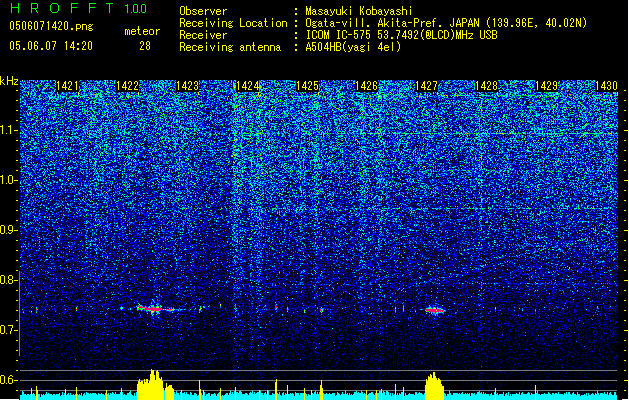Click the 'Receiving Location' label
629x400 pixels.
point(233,23)
